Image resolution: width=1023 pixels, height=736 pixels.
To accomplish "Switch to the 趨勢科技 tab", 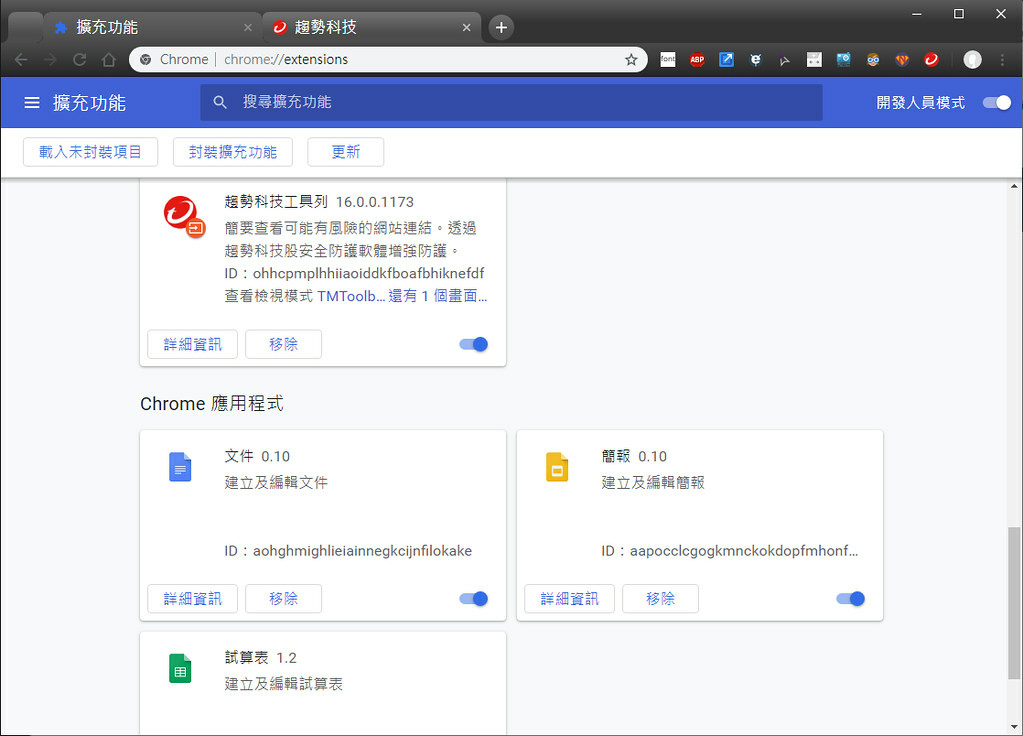I will 372,27.
